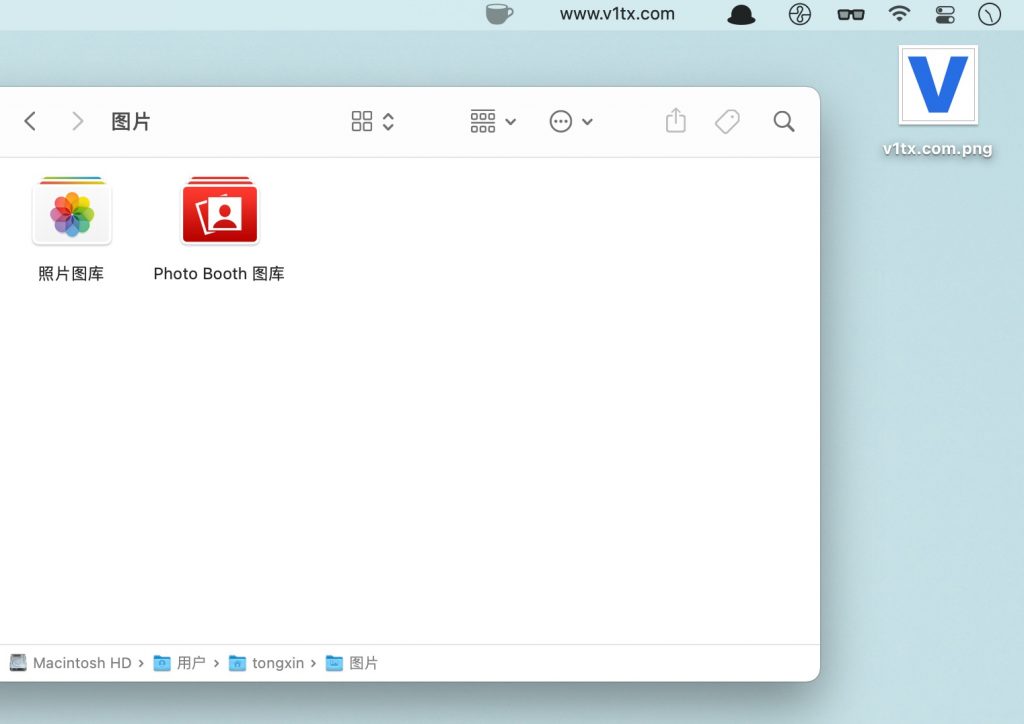Click tongxin folder in the path bar
Screen dimensions: 1024x724
pos(266,663)
